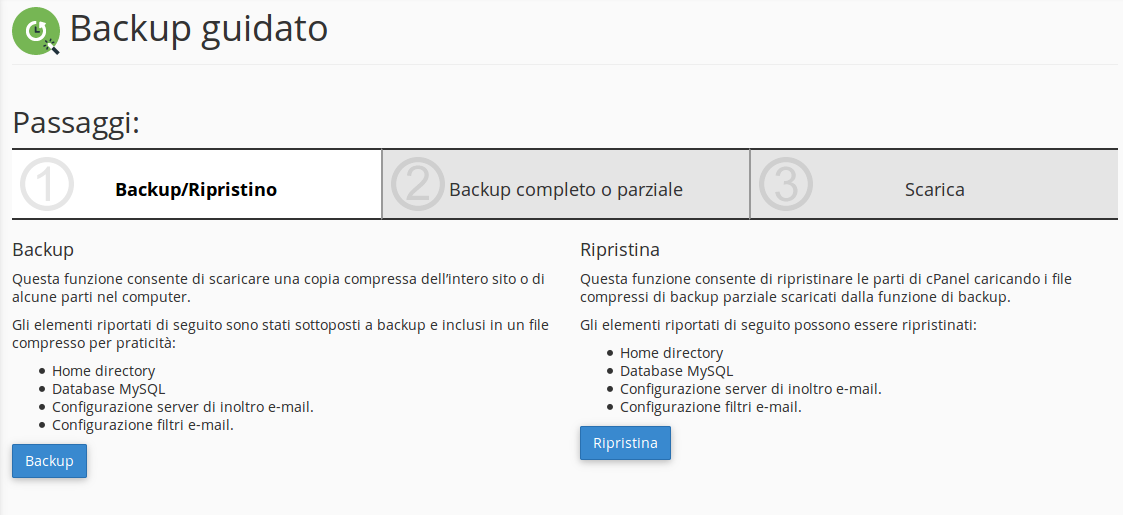Click the Ripristina section heading
This screenshot has height=515, width=1123.
620,250
